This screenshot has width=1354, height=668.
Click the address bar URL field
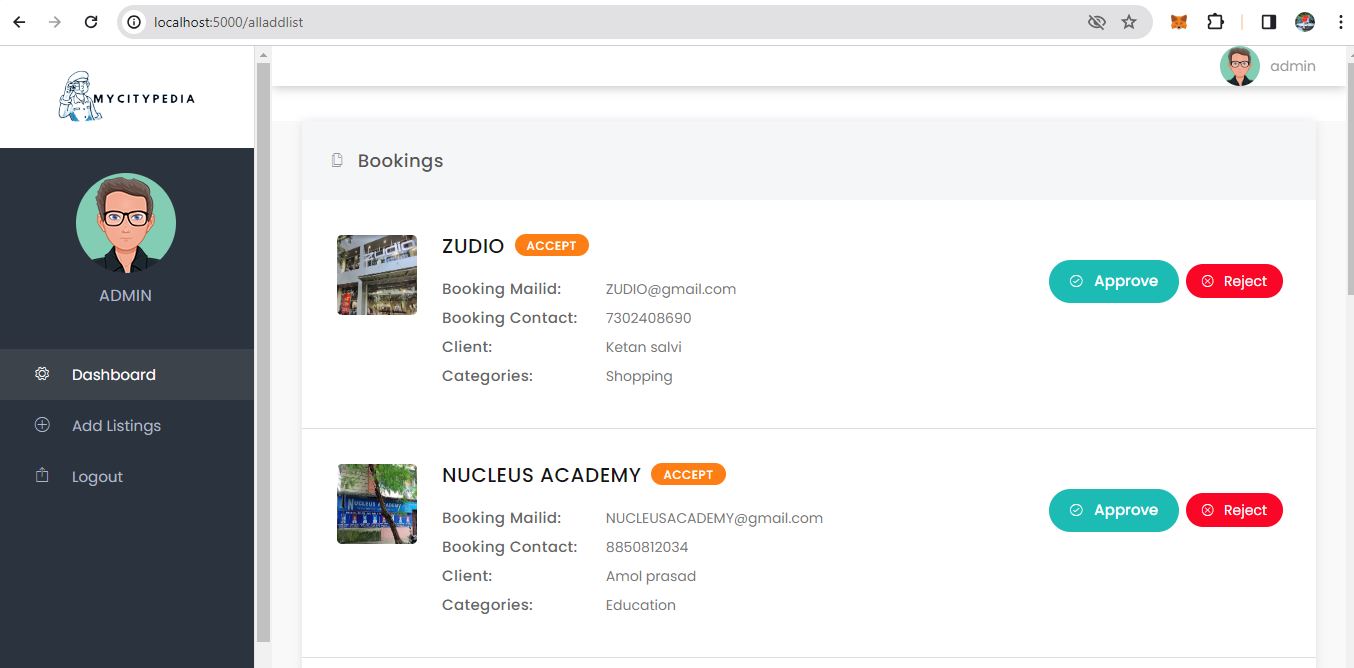[x=600, y=22]
